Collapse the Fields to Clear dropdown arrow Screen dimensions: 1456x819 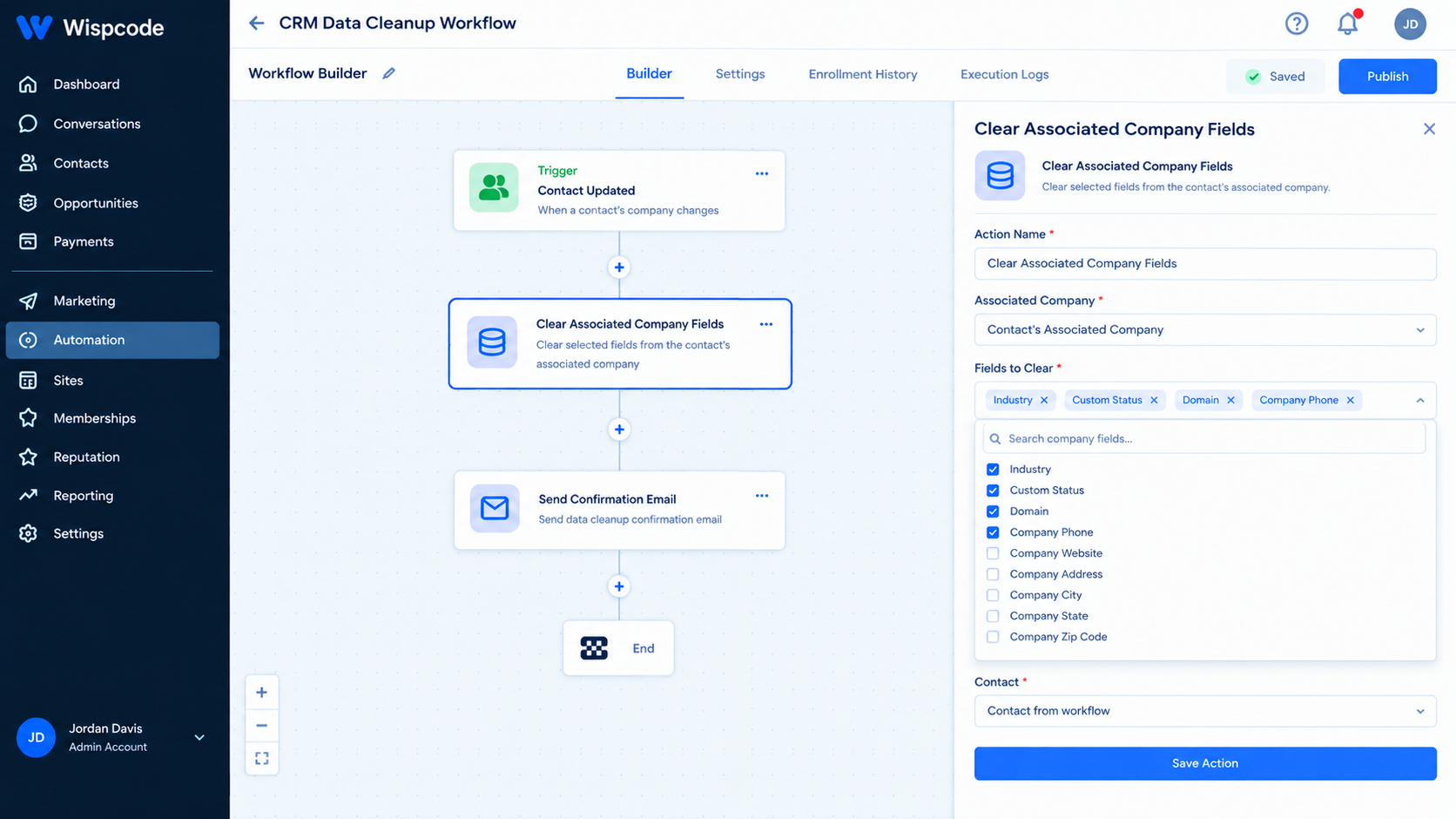1420,401
